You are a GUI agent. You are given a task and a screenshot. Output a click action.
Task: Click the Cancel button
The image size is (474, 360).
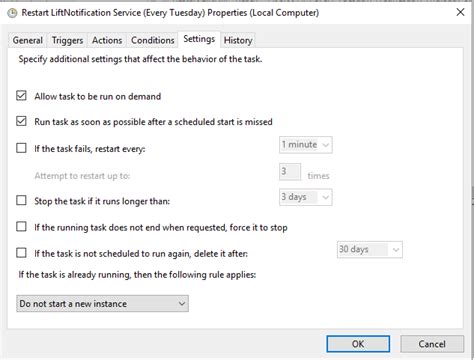point(432,344)
